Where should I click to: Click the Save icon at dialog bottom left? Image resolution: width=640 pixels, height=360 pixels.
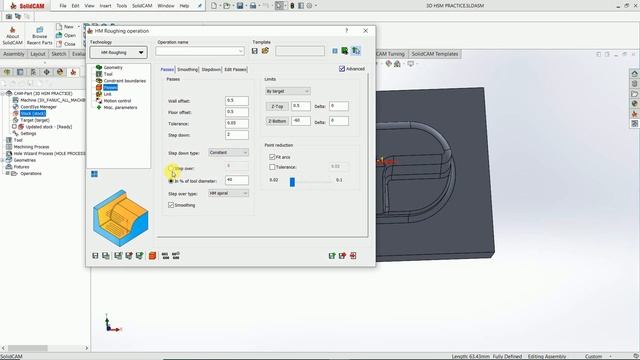(x=95, y=256)
